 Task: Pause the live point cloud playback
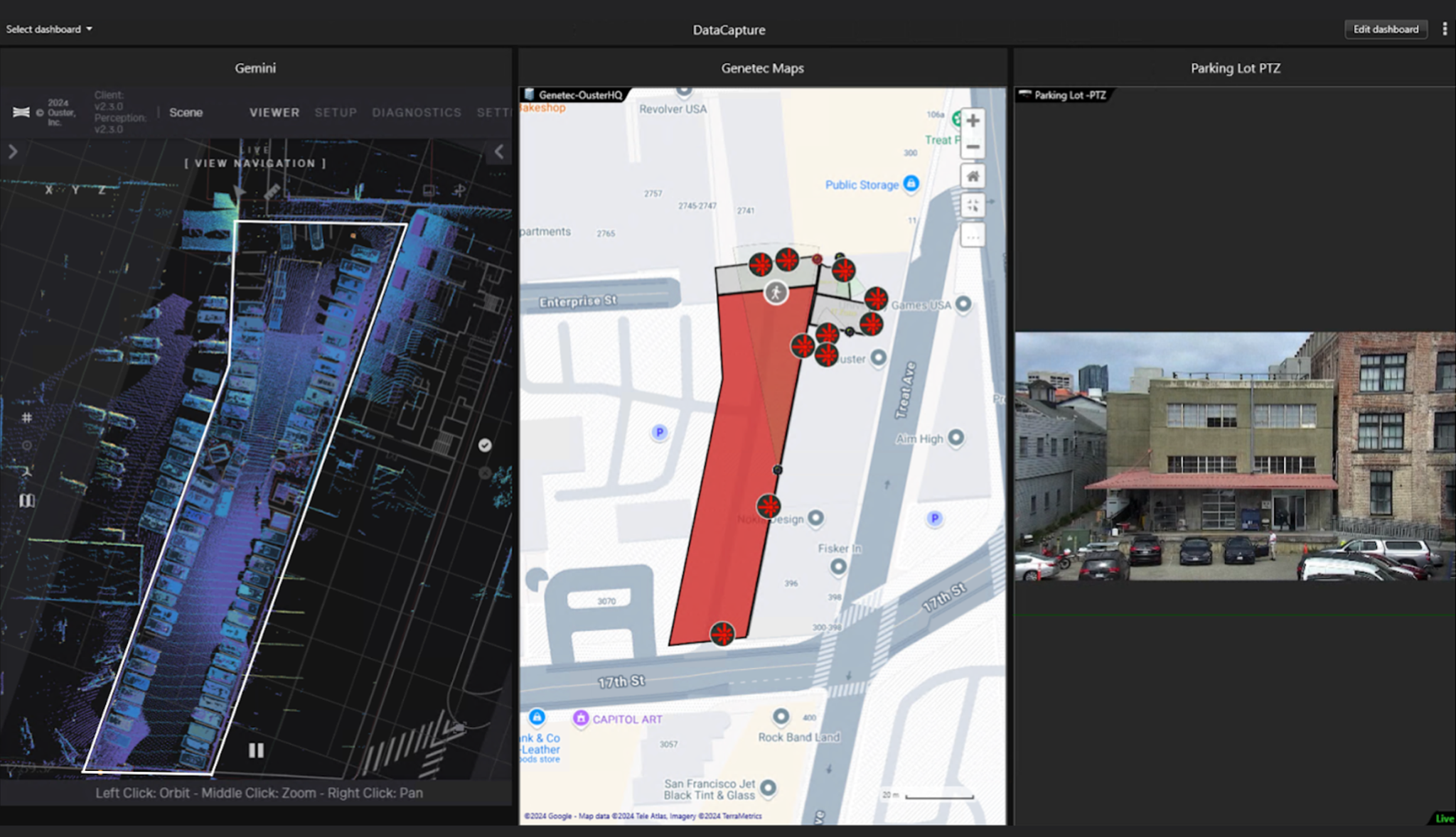(257, 750)
